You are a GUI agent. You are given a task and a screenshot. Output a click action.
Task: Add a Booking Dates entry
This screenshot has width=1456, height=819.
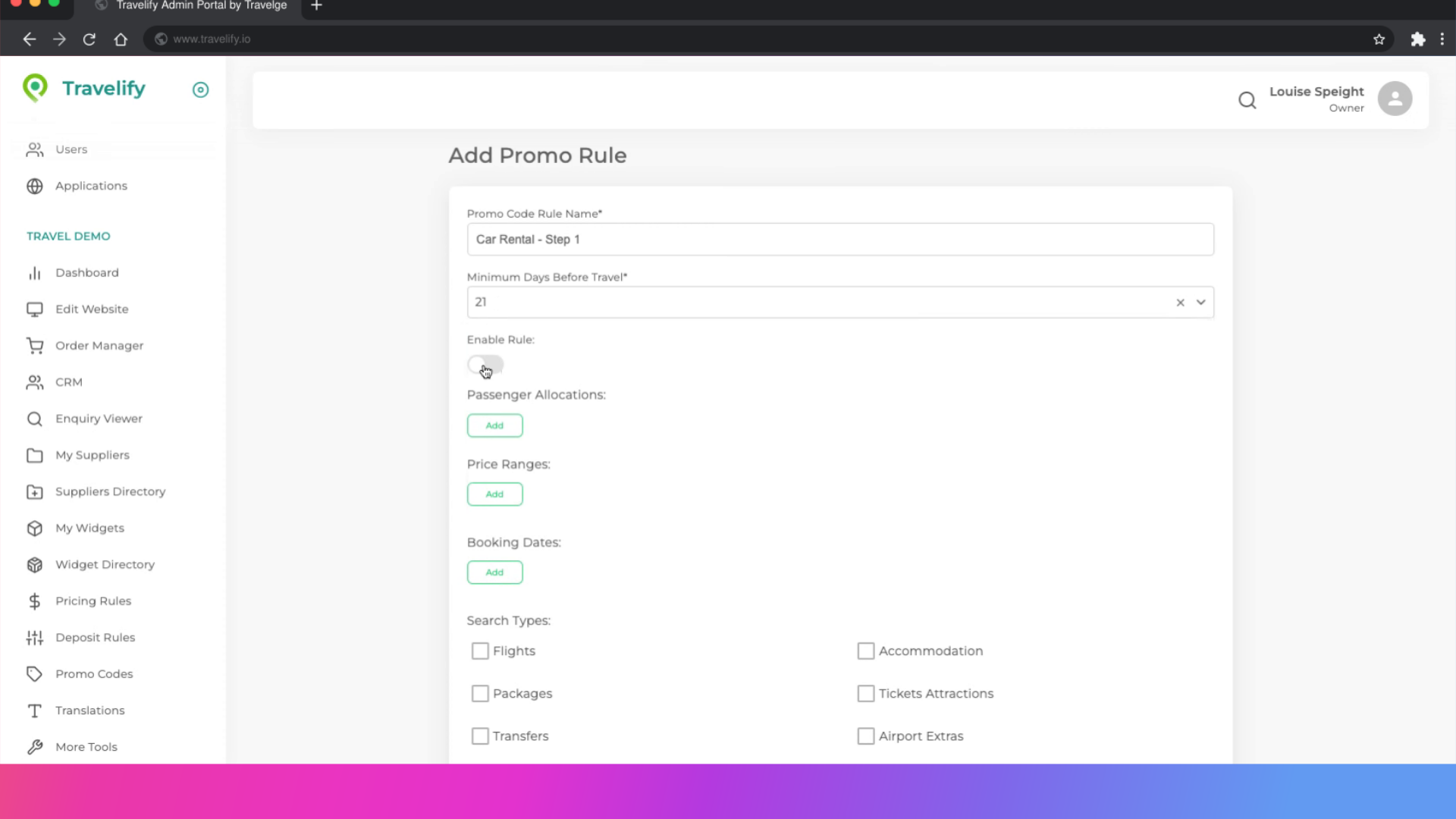click(x=494, y=573)
